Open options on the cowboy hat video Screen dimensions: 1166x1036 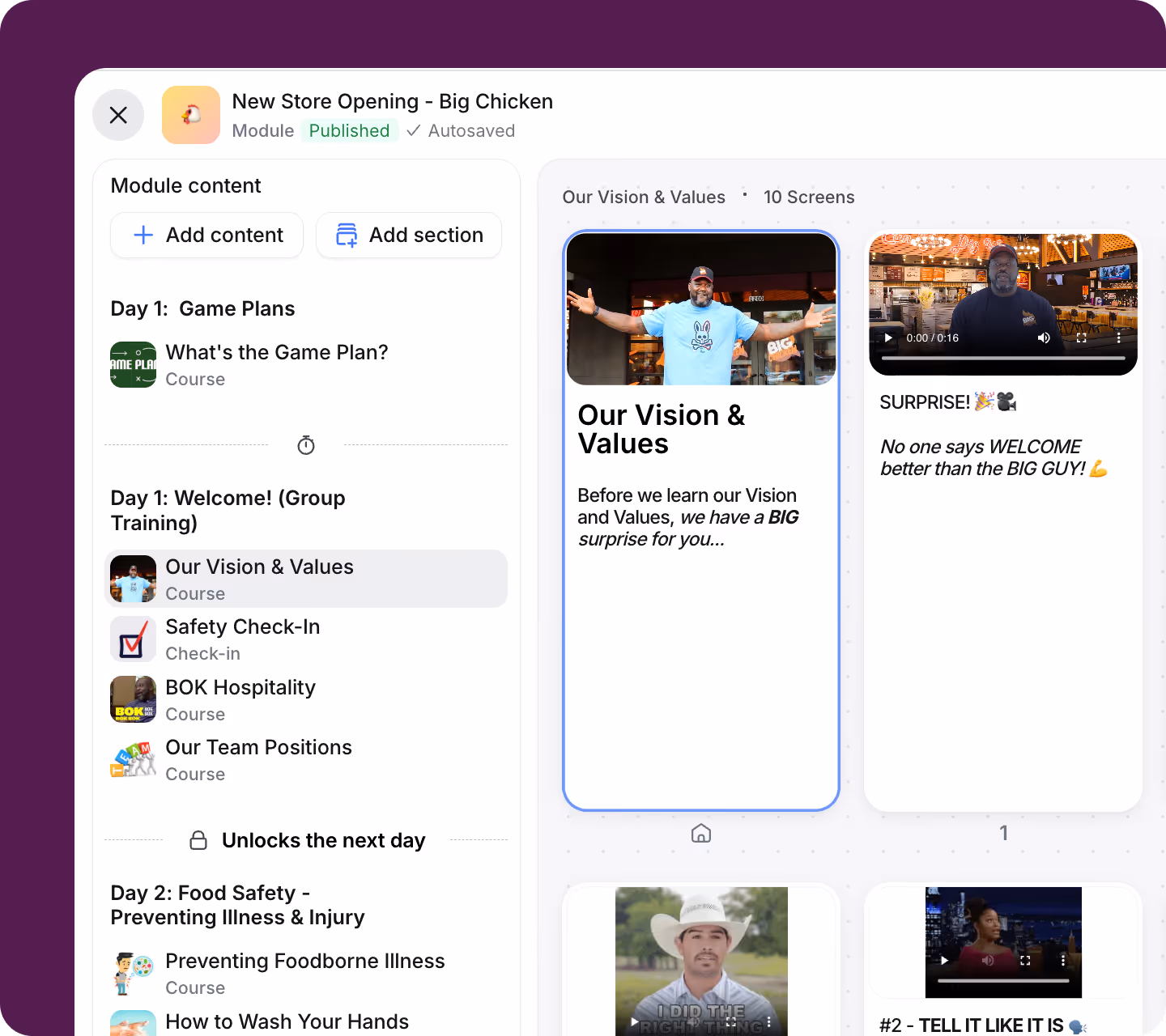pyautogui.click(x=768, y=1021)
